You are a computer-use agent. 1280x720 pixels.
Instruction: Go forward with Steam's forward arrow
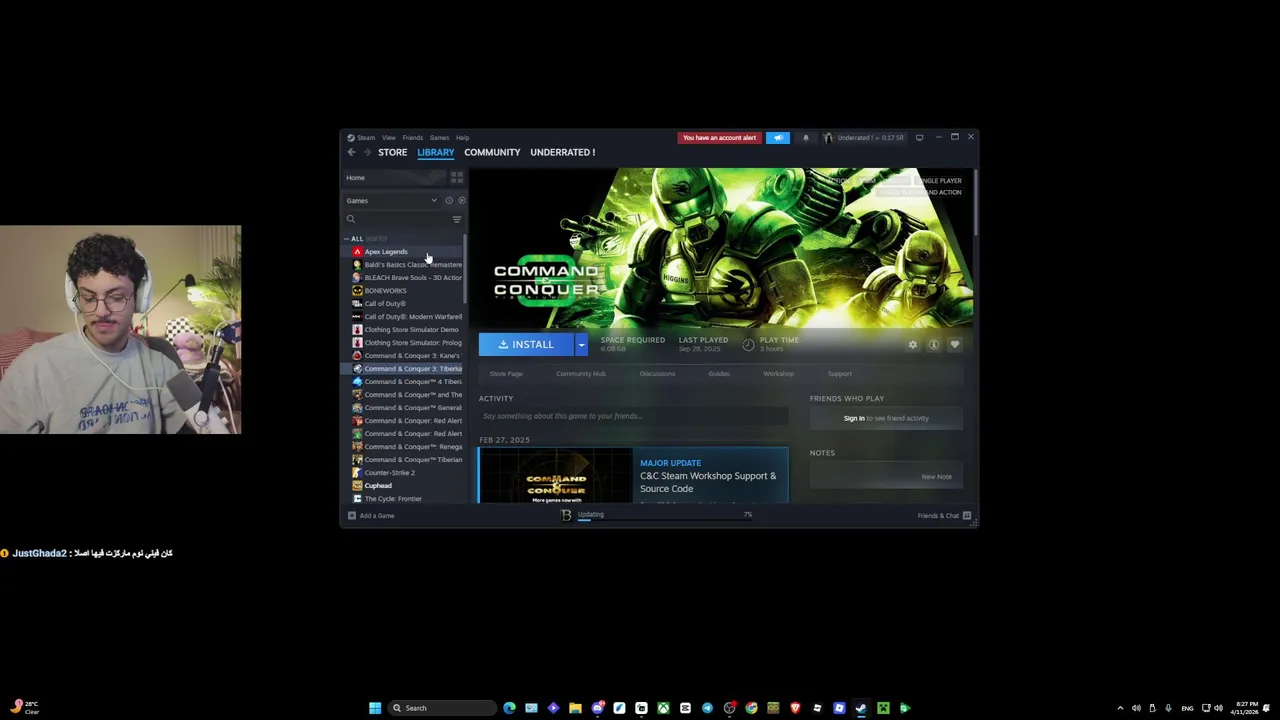[367, 152]
